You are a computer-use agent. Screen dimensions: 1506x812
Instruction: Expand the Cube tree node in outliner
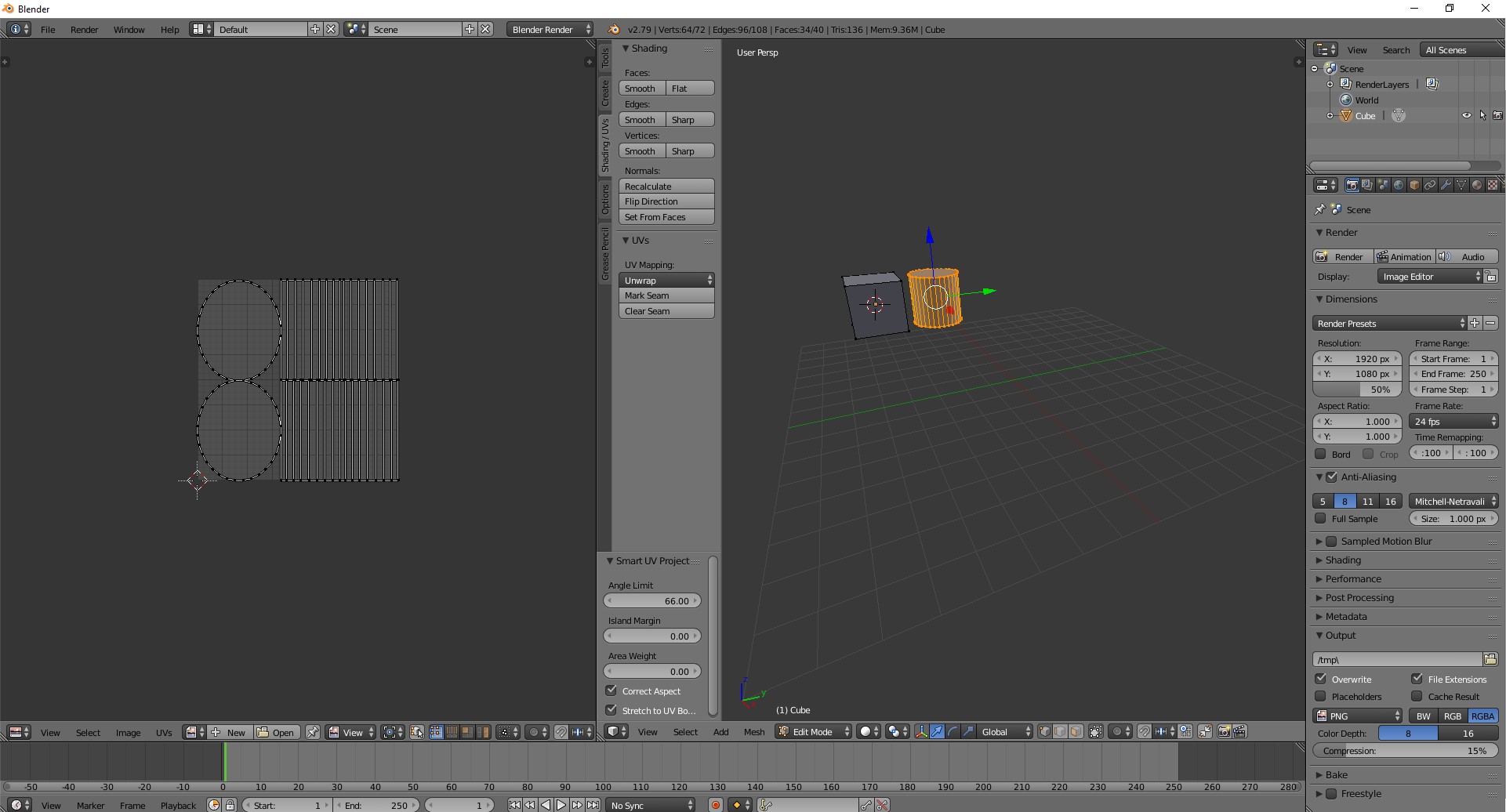coord(1330,116)
